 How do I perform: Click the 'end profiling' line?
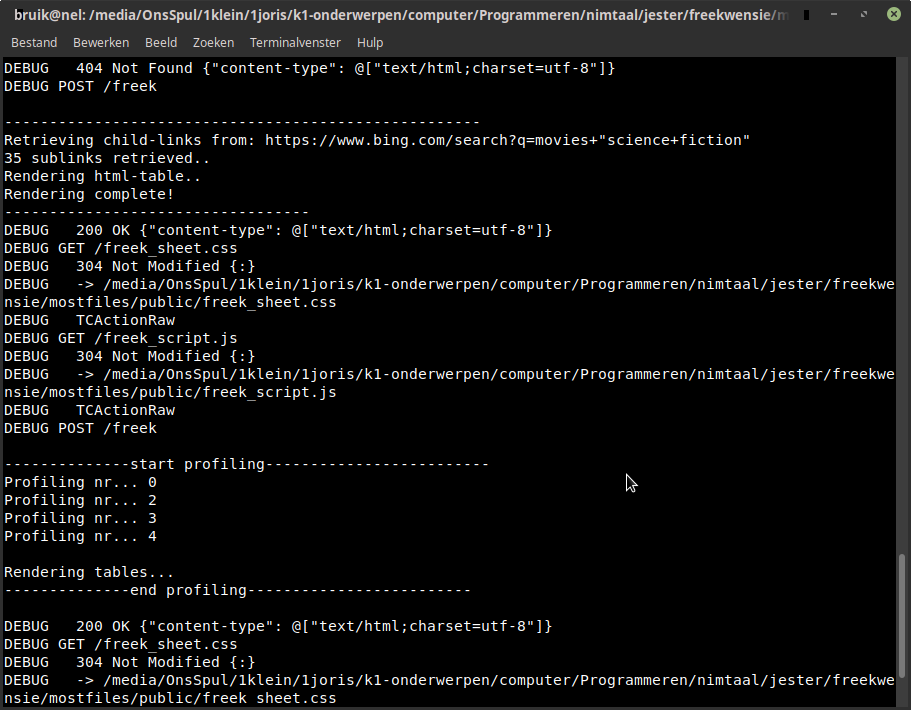click(x=237, y=591)
